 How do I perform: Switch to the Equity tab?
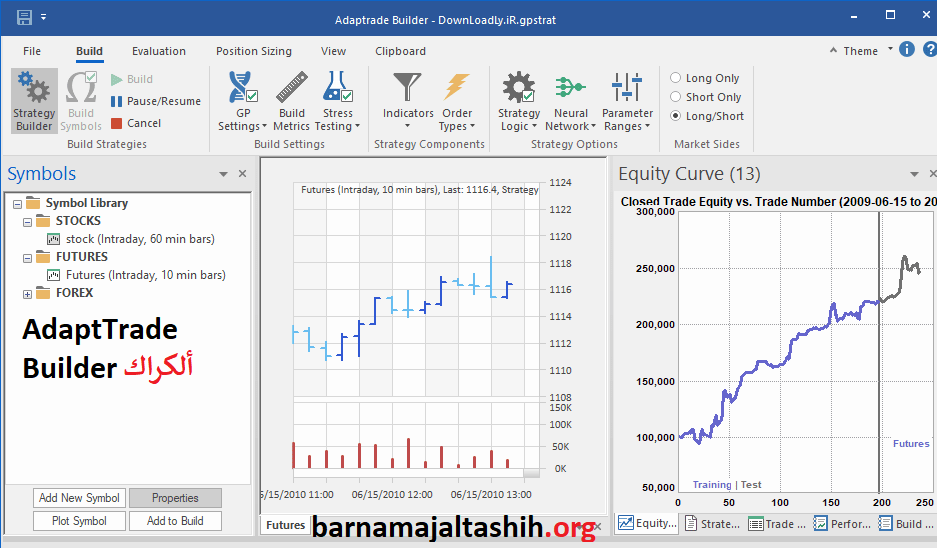click(x=647, y=523)
